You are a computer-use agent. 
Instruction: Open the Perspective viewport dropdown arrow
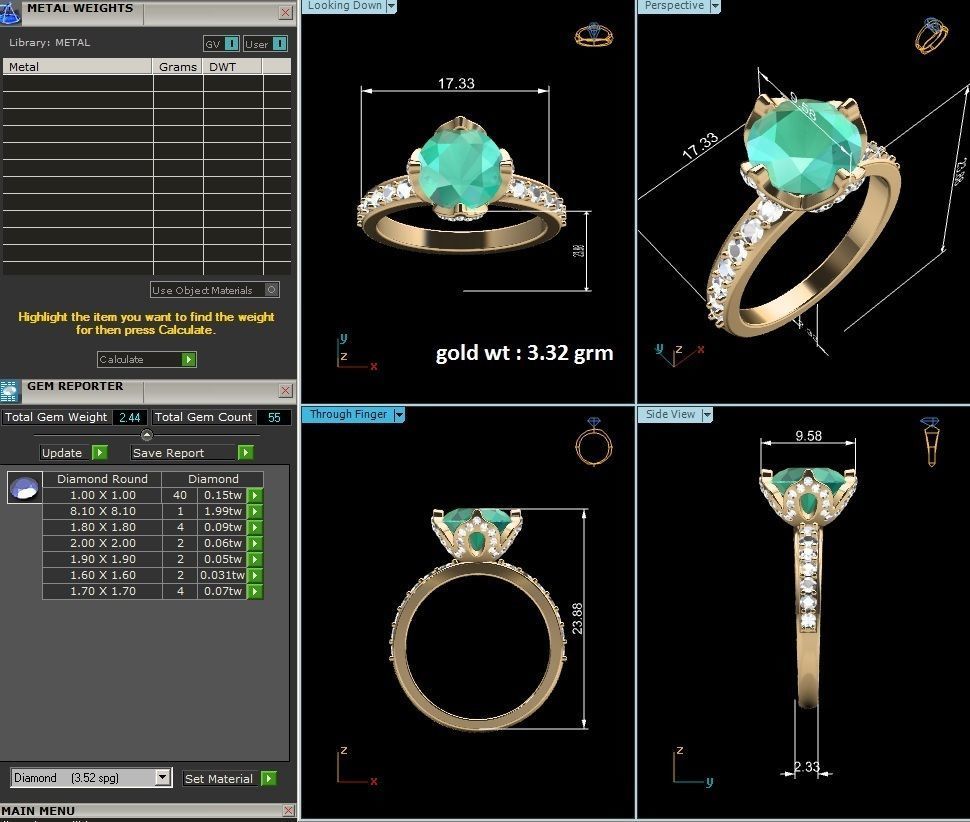pos(715,6)
